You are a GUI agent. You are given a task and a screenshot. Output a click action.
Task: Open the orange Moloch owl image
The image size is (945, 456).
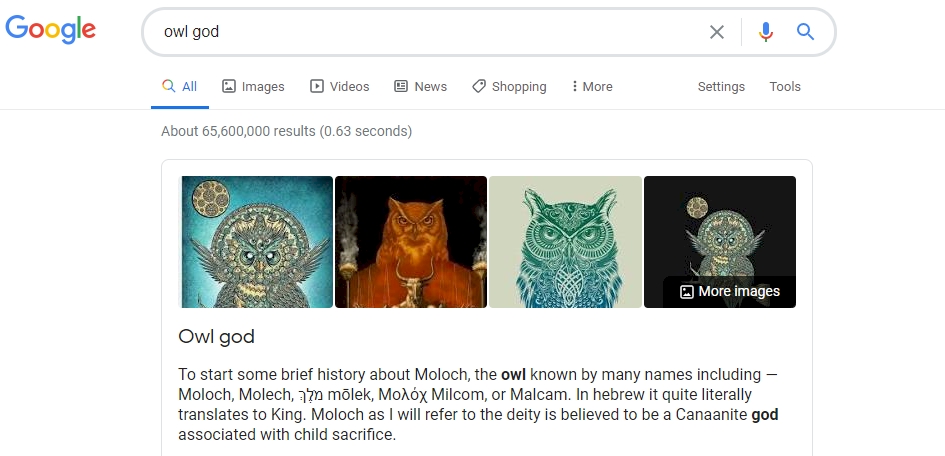[411, 242]
